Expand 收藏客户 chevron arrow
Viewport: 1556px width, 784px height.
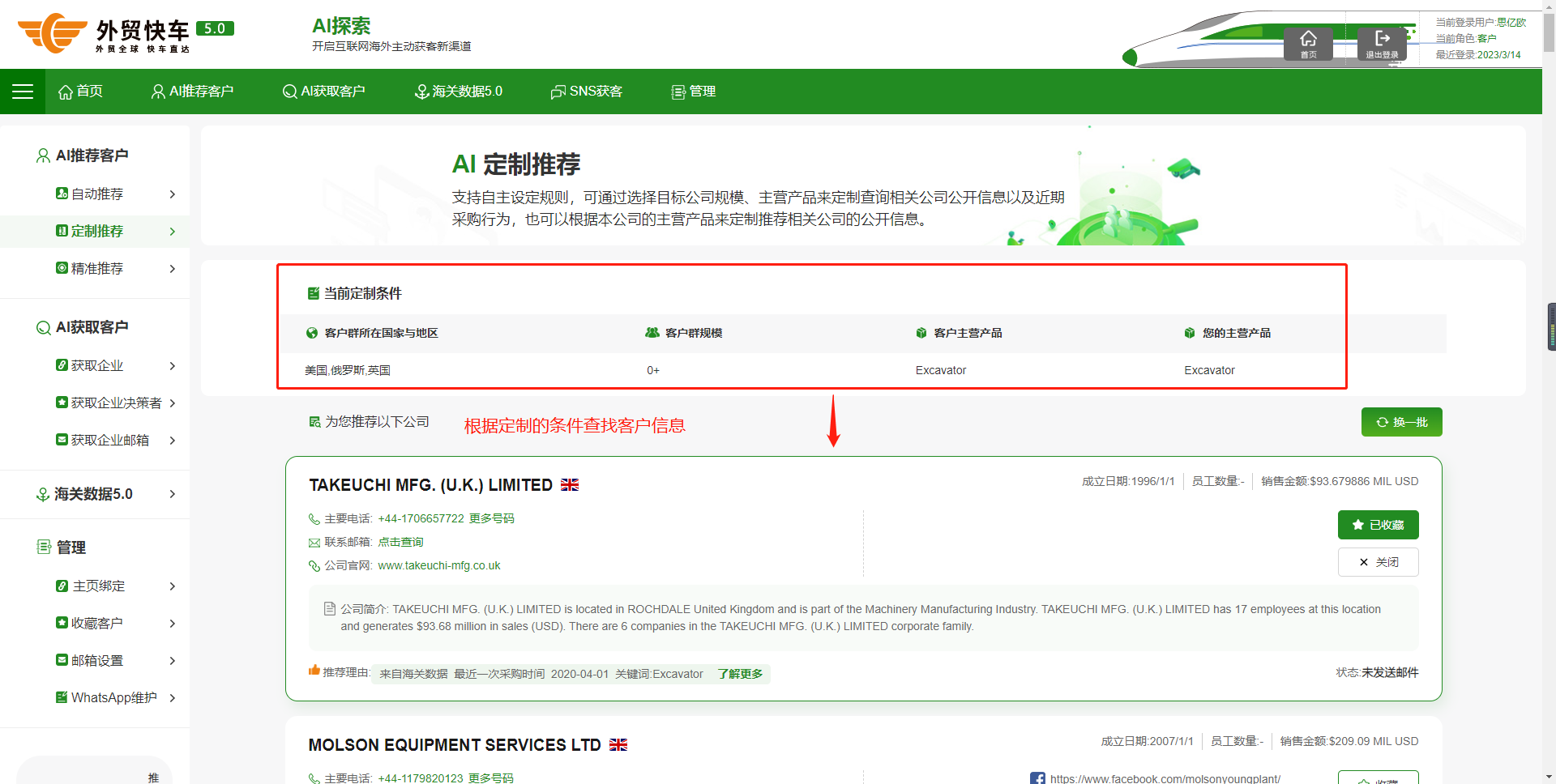click(x=173, y=624)
